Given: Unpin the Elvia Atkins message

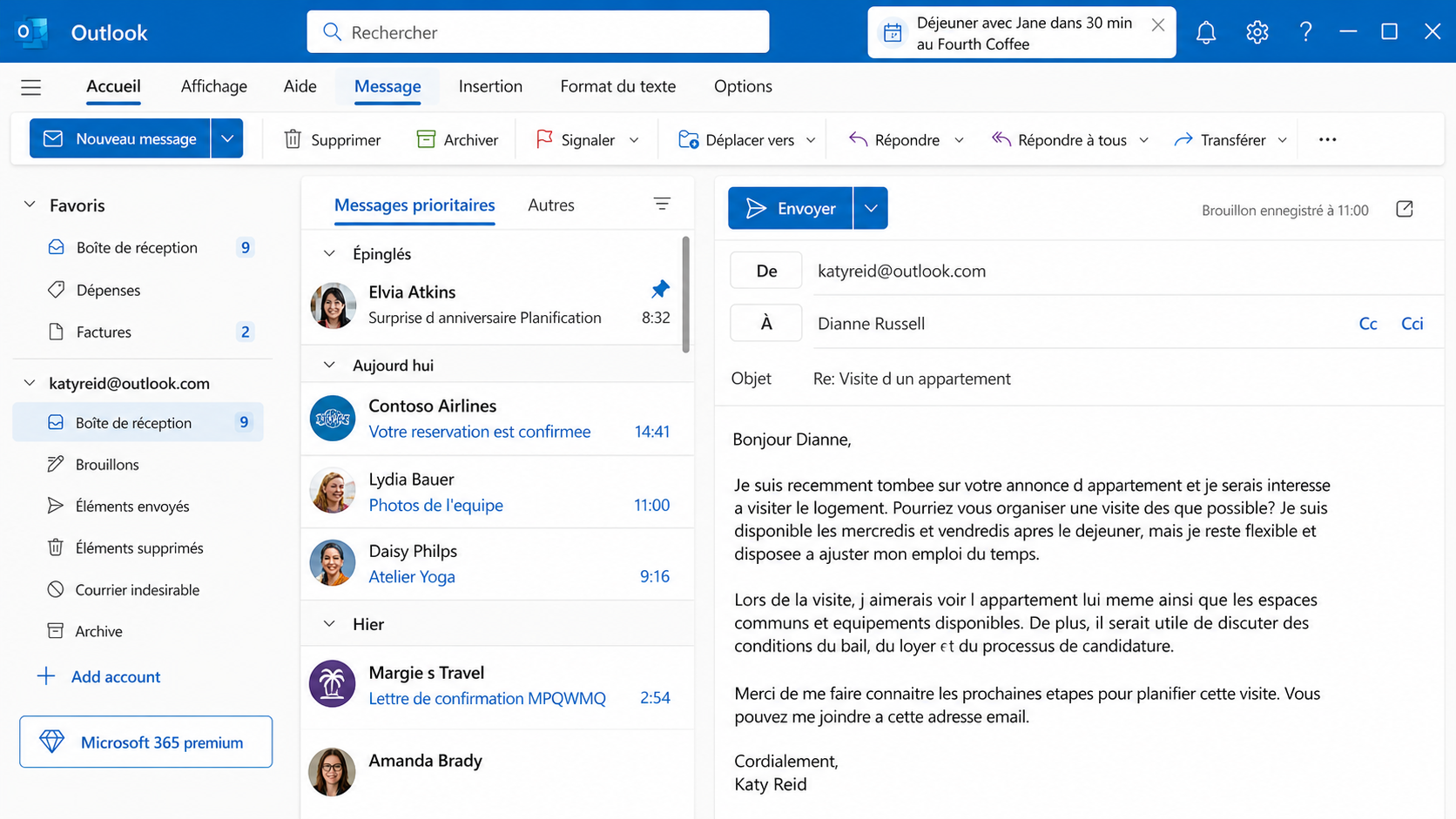Looking at the screenshot, I should pos(660,289).
